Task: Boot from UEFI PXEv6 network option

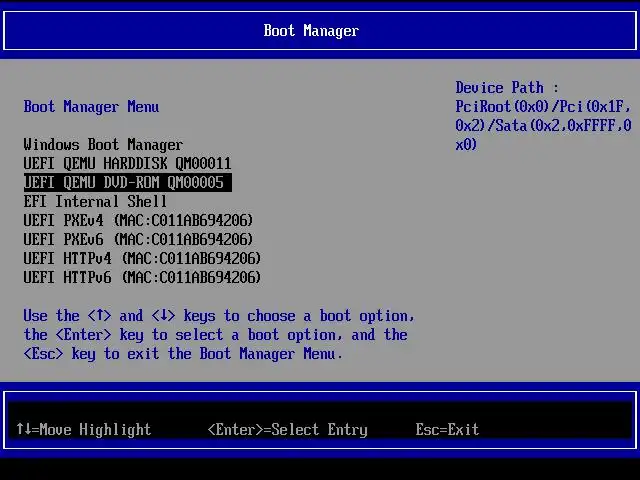Action: (x=138, y=240)
